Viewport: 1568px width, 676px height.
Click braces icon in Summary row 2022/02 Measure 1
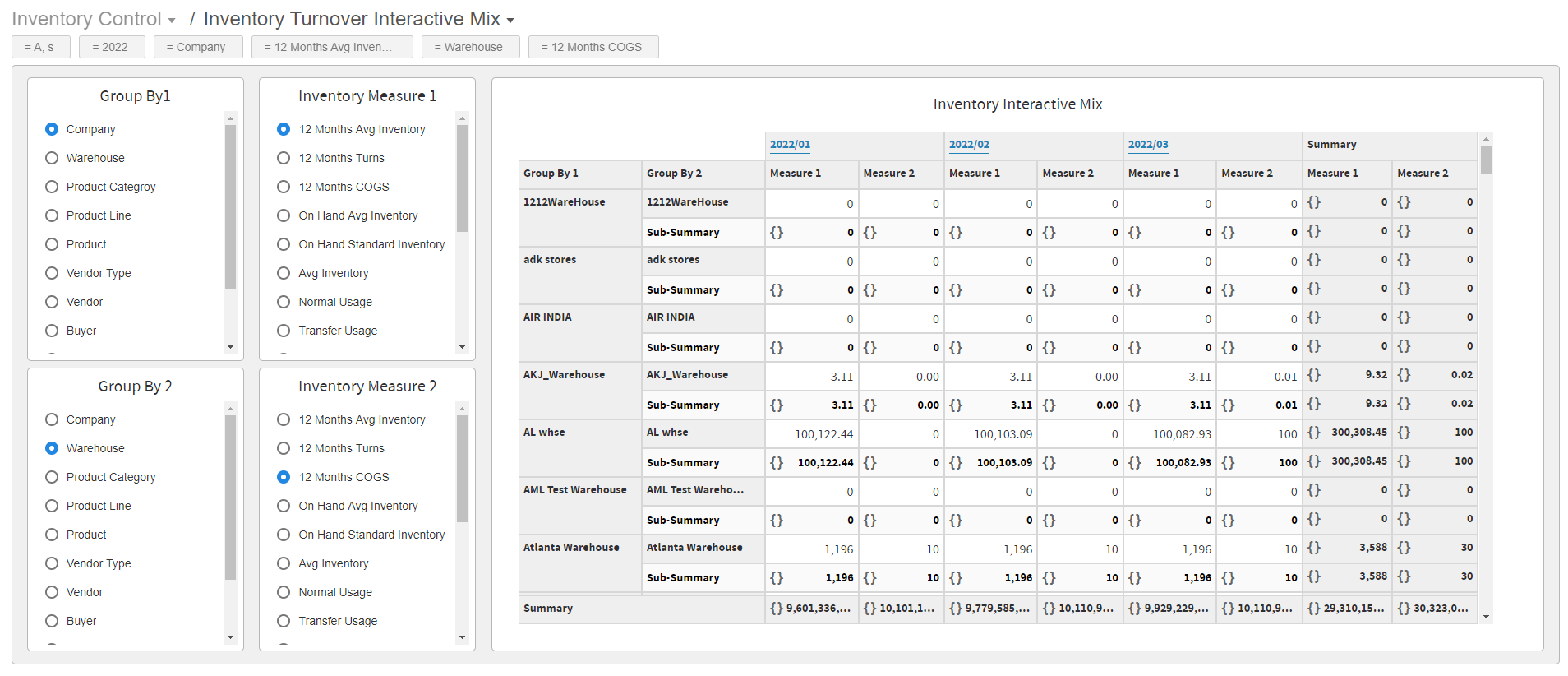pos(956,609)
